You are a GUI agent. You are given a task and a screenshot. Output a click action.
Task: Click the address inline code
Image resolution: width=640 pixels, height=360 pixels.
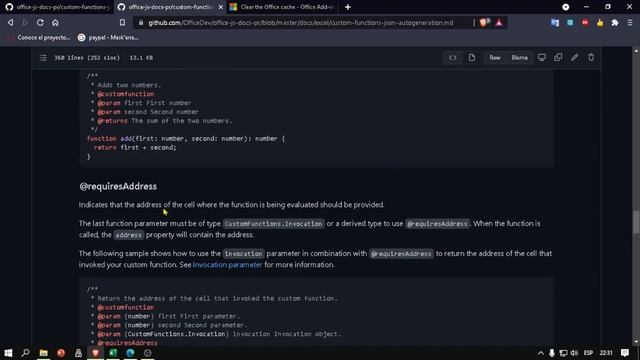click(128, 235)
